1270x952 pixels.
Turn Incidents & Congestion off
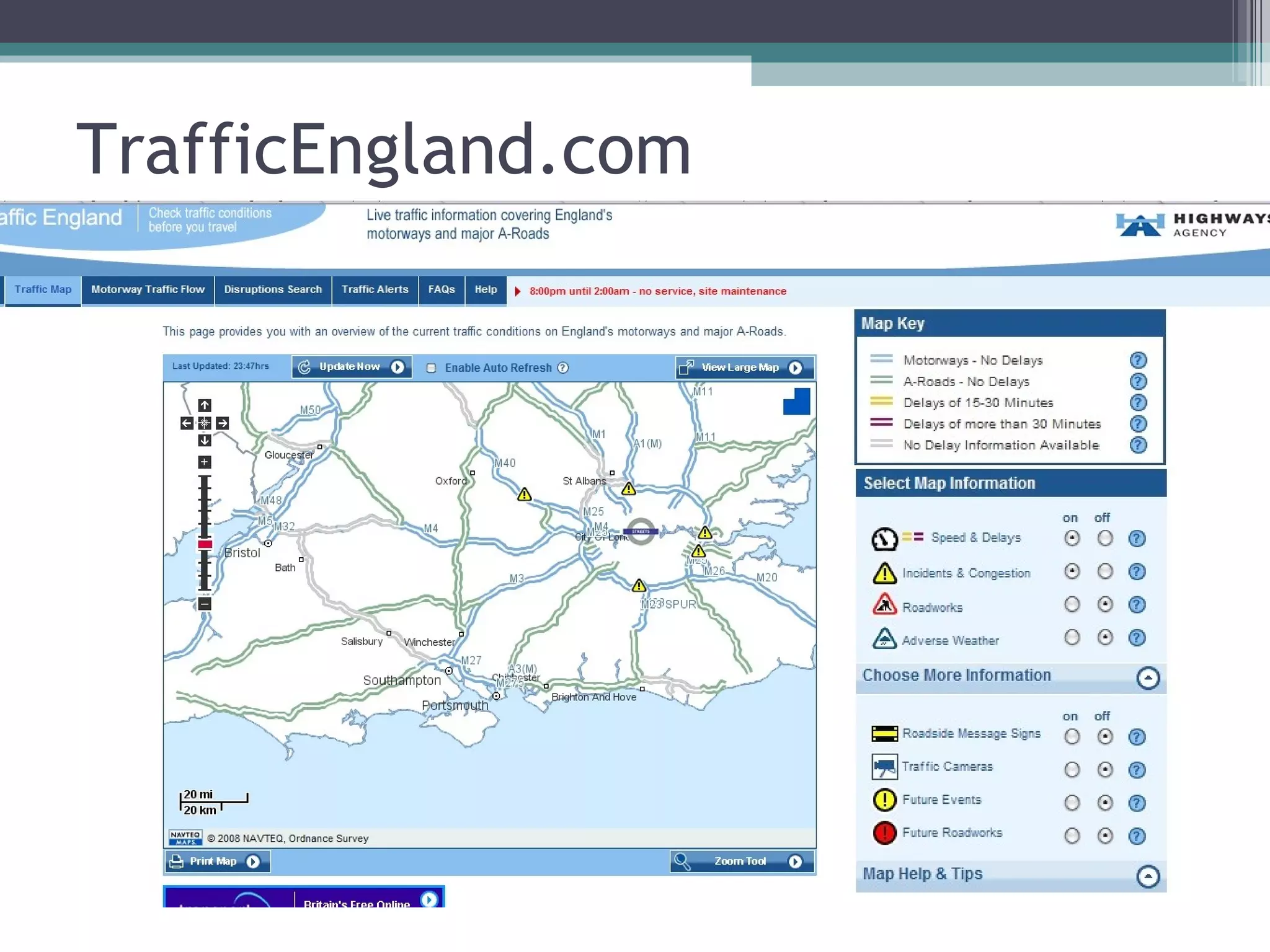pyautogui.click(x=1105, y=571)
